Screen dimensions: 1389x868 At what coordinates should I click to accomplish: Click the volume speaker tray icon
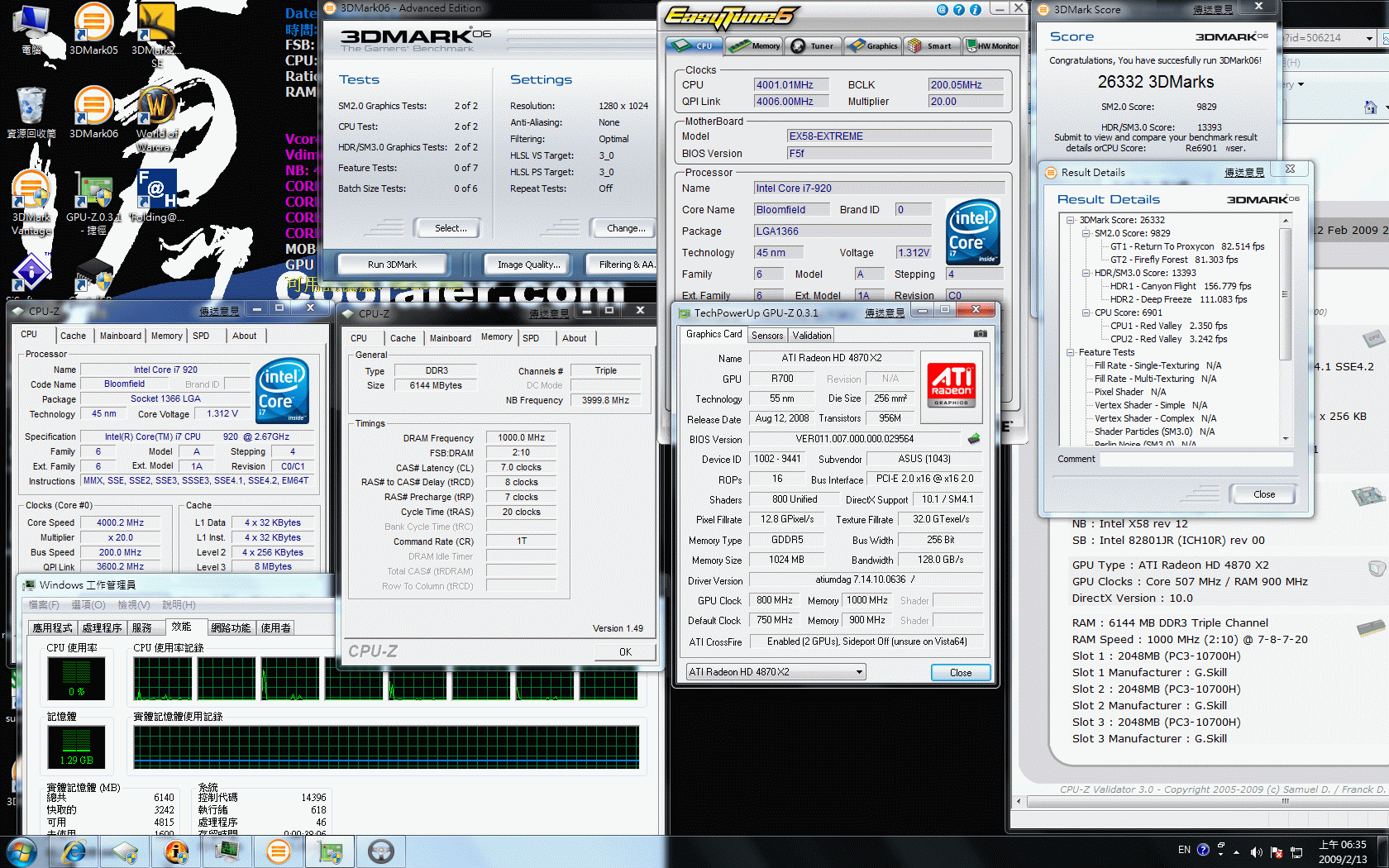click(x=1256, y=851)
